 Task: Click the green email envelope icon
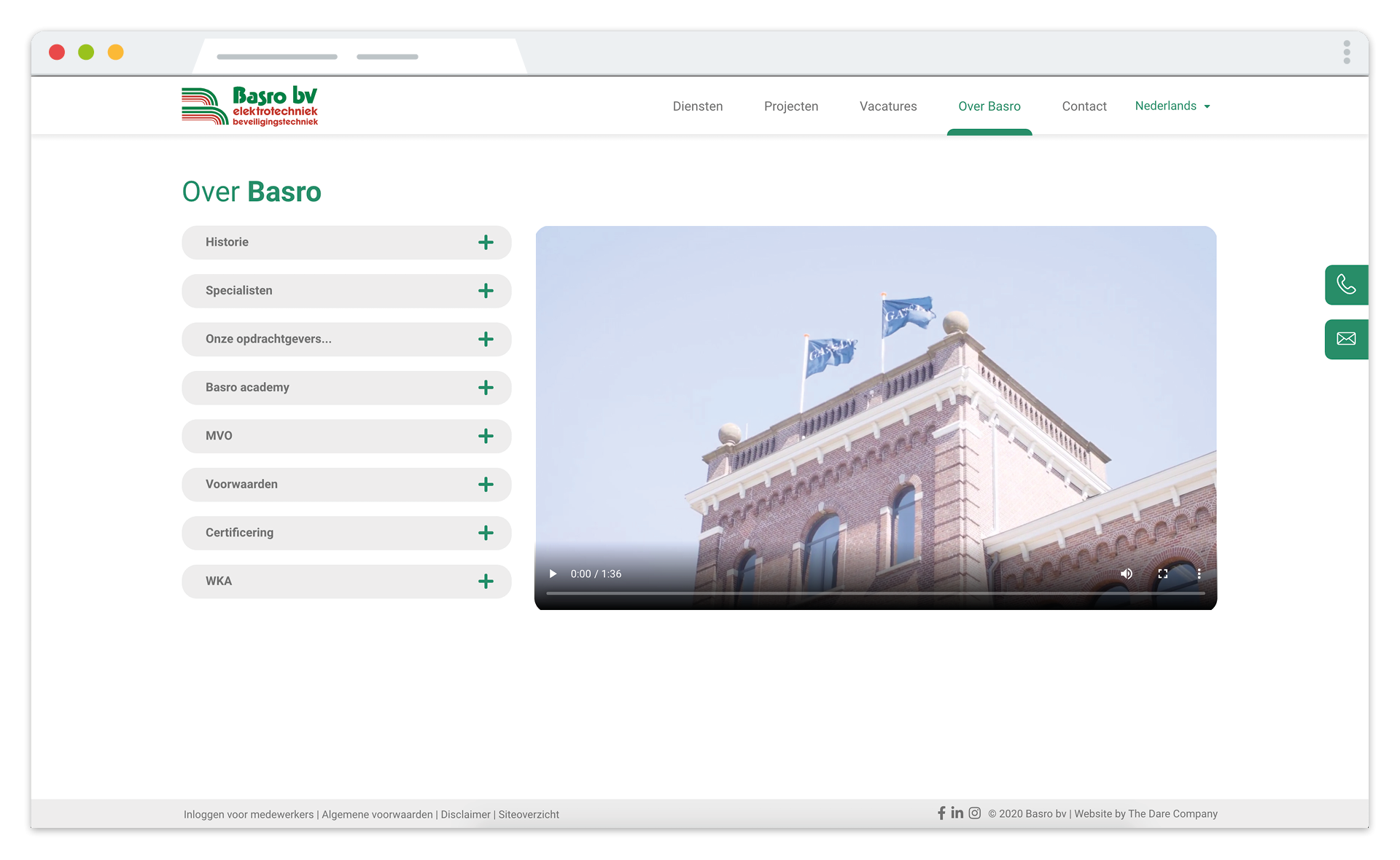click(1346, 339)
